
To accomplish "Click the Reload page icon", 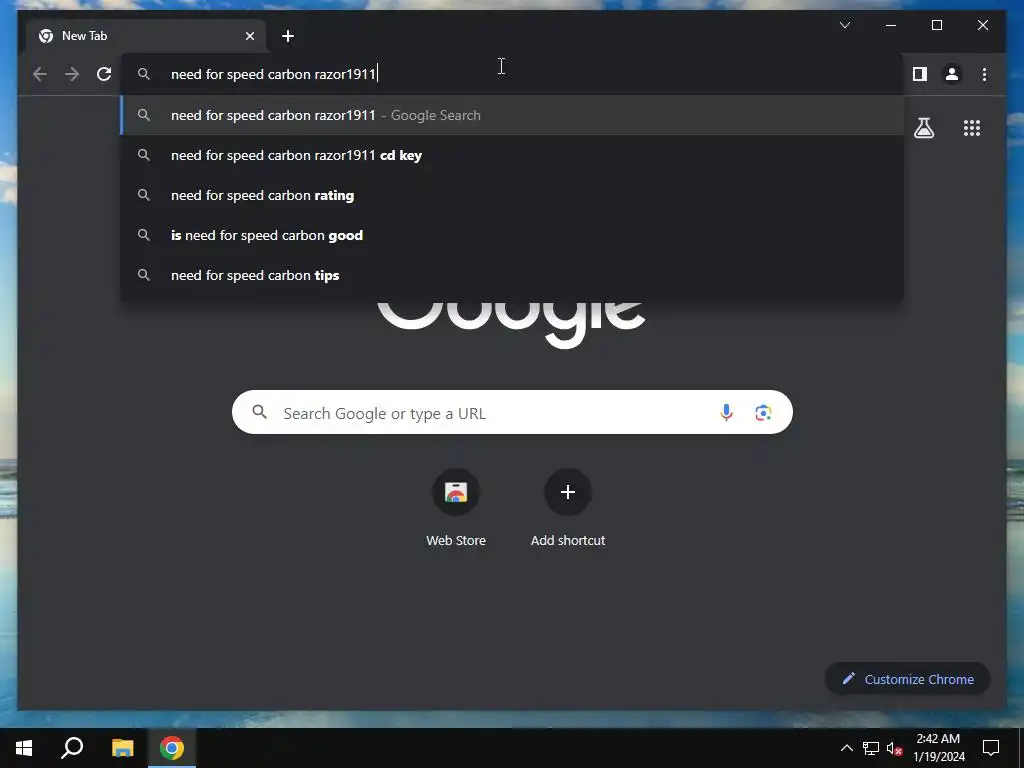I will [x=104, y=74].
